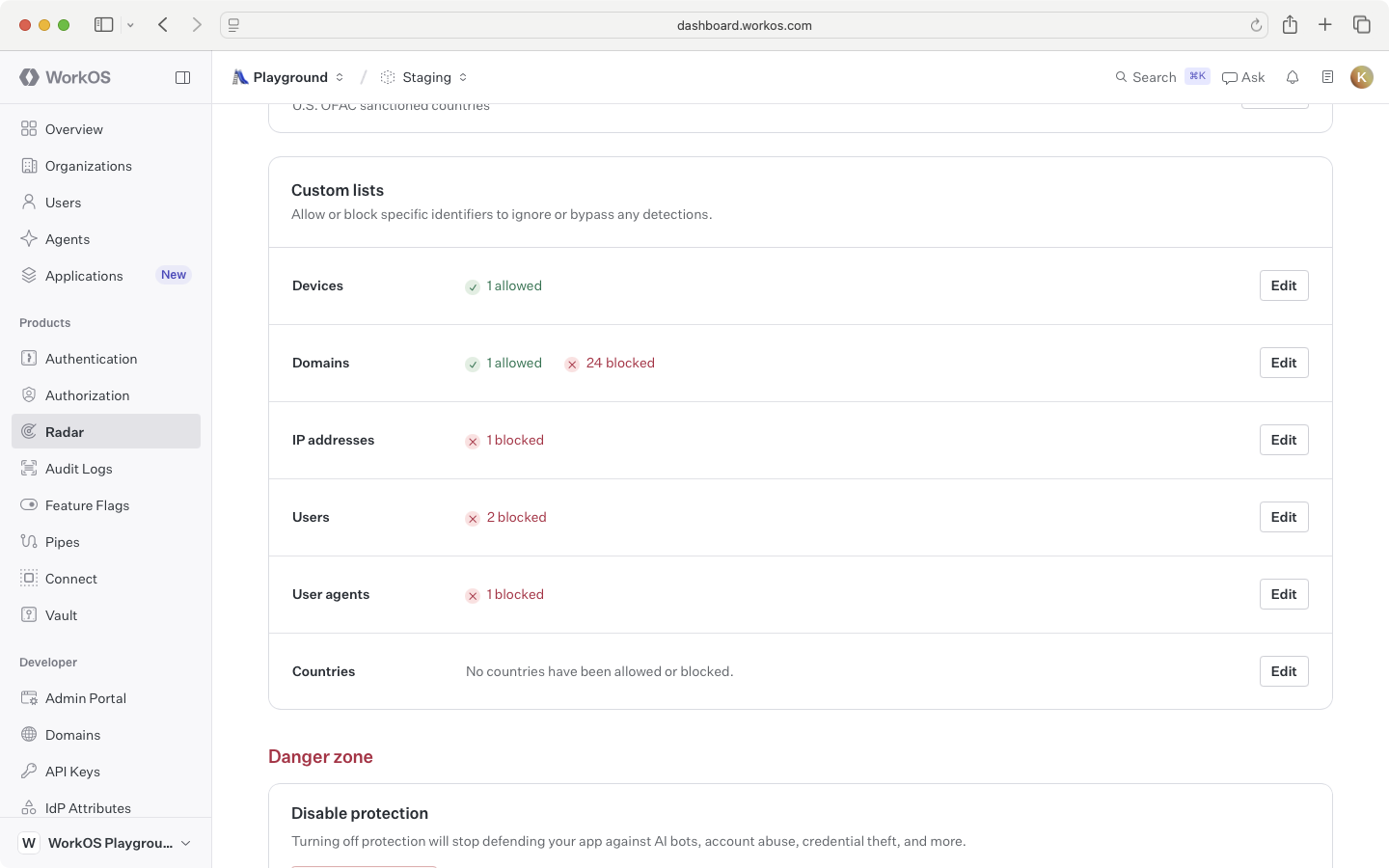Open Search in the header

[x=1162, y=77]
